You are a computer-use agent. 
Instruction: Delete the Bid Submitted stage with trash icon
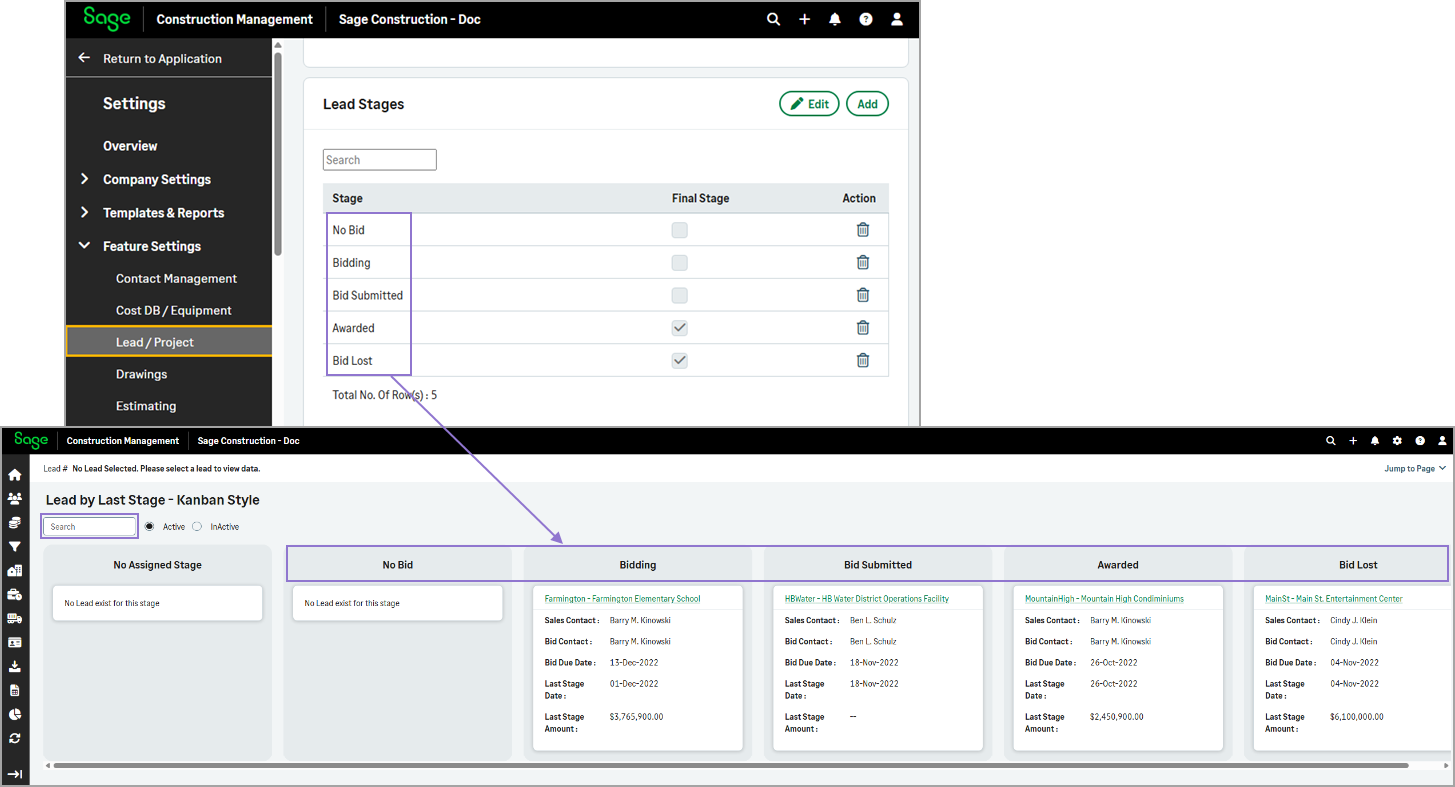tap(863, 295)
